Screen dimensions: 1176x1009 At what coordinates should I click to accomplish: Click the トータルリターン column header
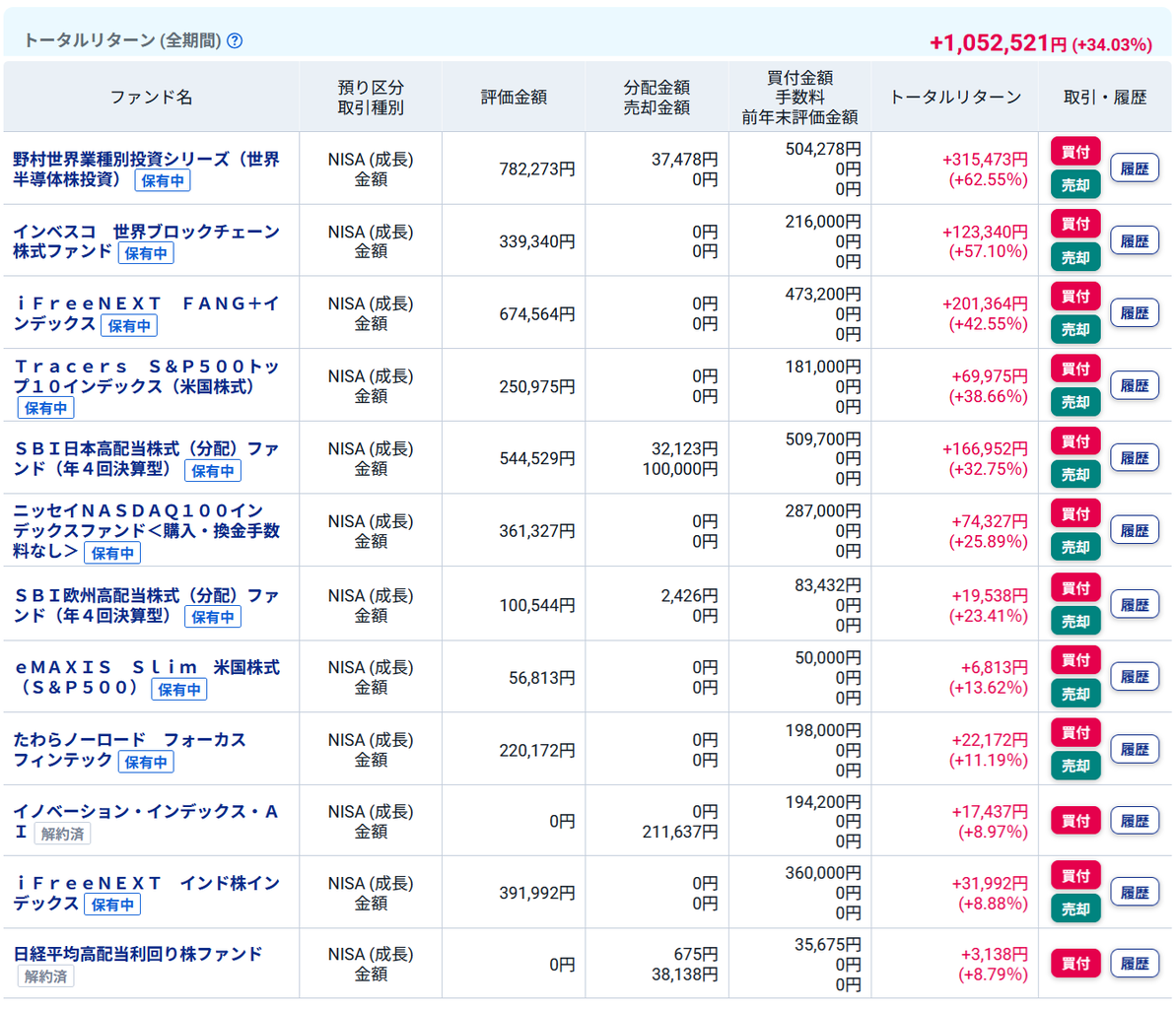955,97
